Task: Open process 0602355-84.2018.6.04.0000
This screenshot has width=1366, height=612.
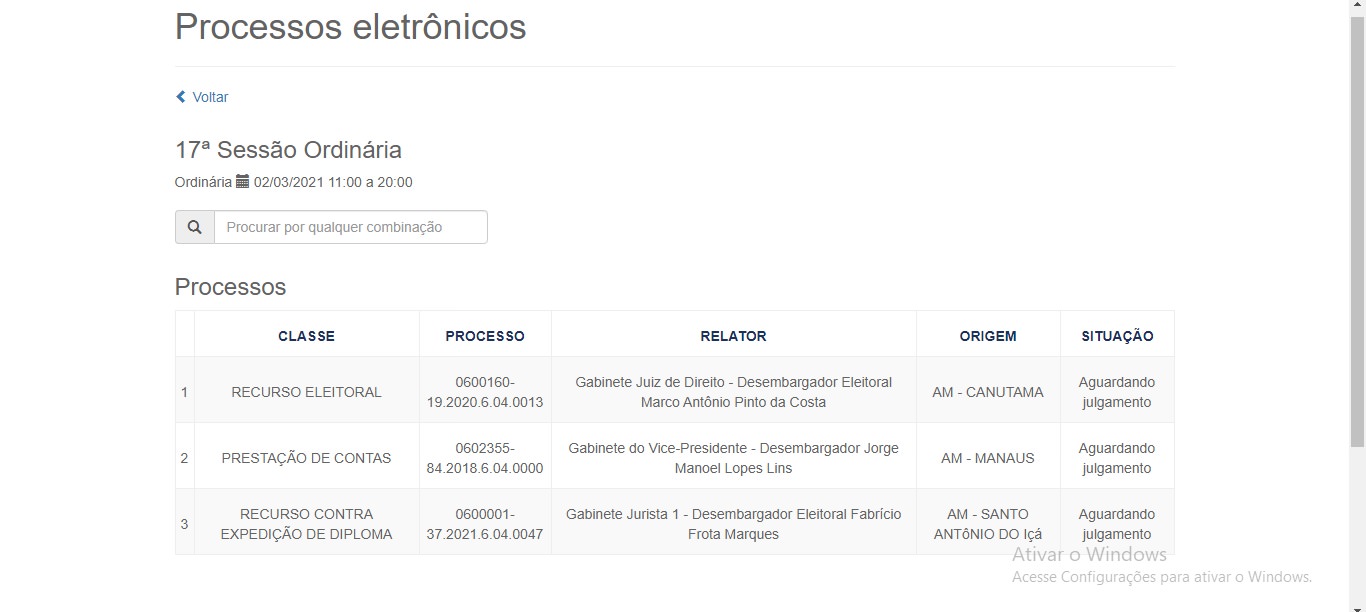Action: pos(485,458)
